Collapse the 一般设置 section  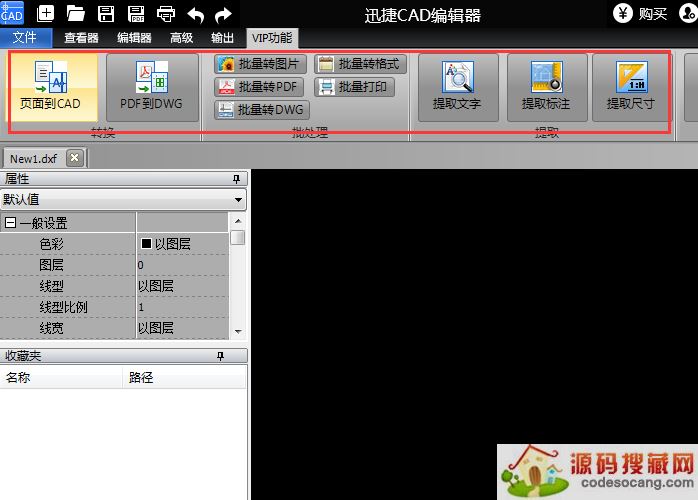point(10,223)
